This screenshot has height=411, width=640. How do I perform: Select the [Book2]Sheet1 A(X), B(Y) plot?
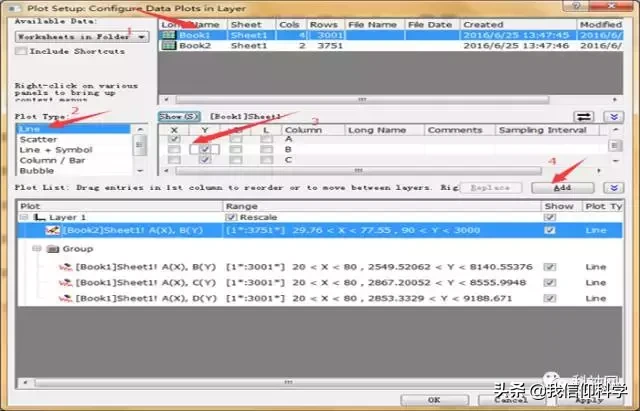point(320,230)
